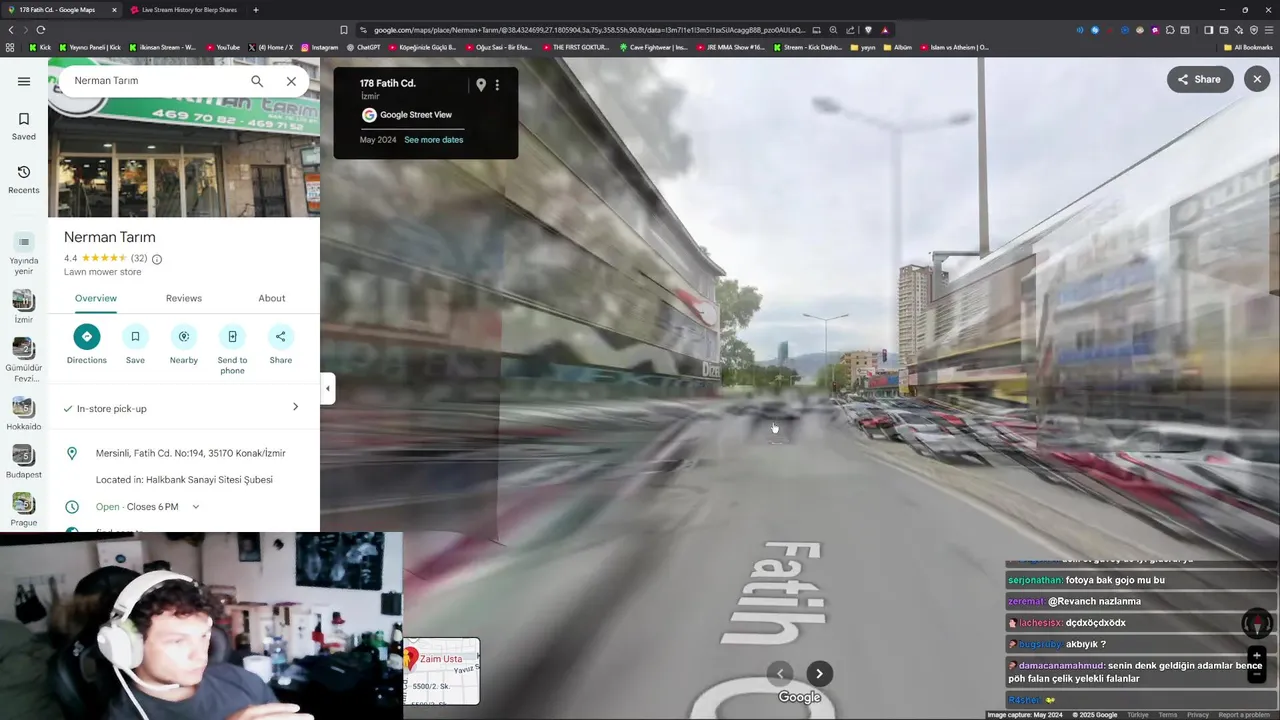
Task: Click the Report a problem link
Action: 1244,715
